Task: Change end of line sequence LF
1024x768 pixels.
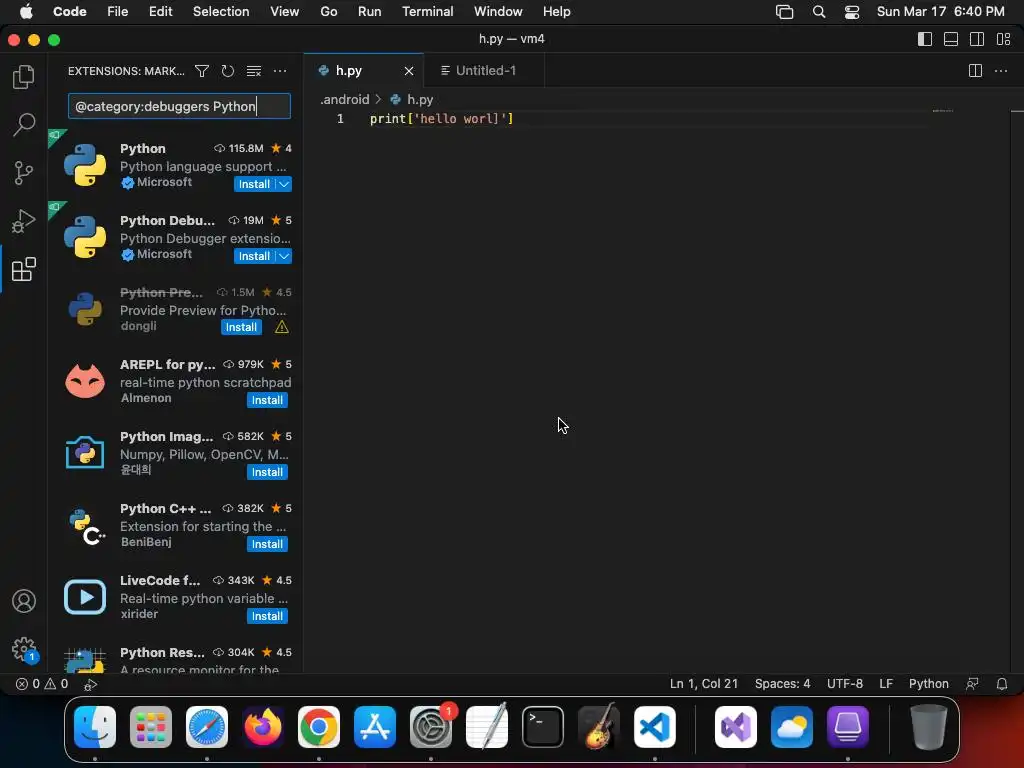Action: click(886, 684)
